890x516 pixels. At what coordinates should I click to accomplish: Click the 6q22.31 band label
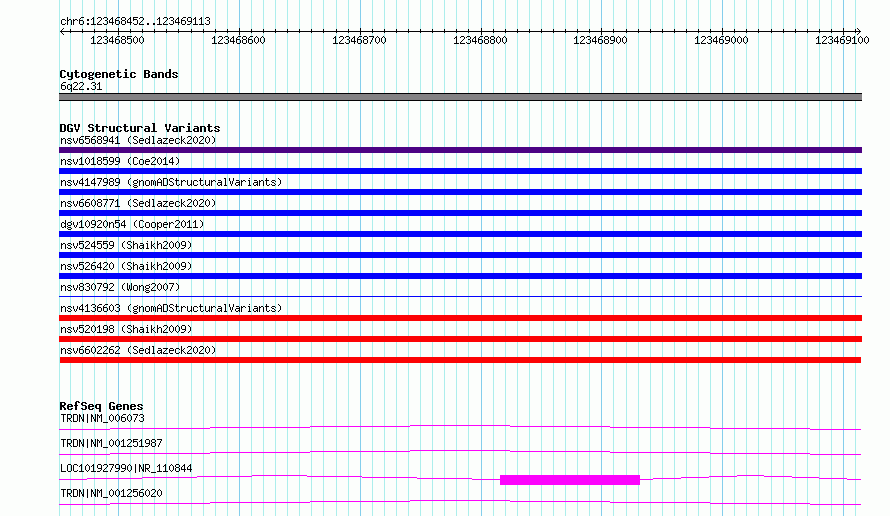coord(81,86)
